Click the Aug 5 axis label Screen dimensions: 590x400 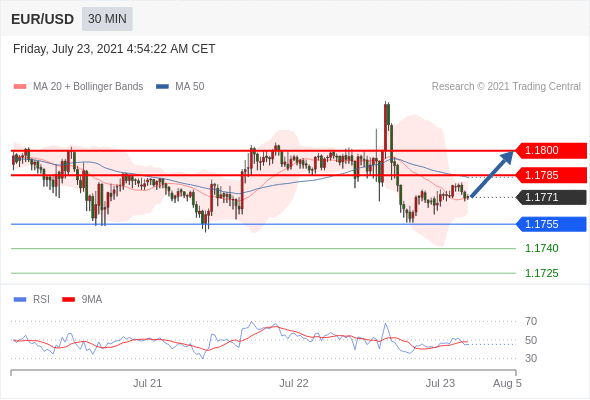tap(507, 383)
